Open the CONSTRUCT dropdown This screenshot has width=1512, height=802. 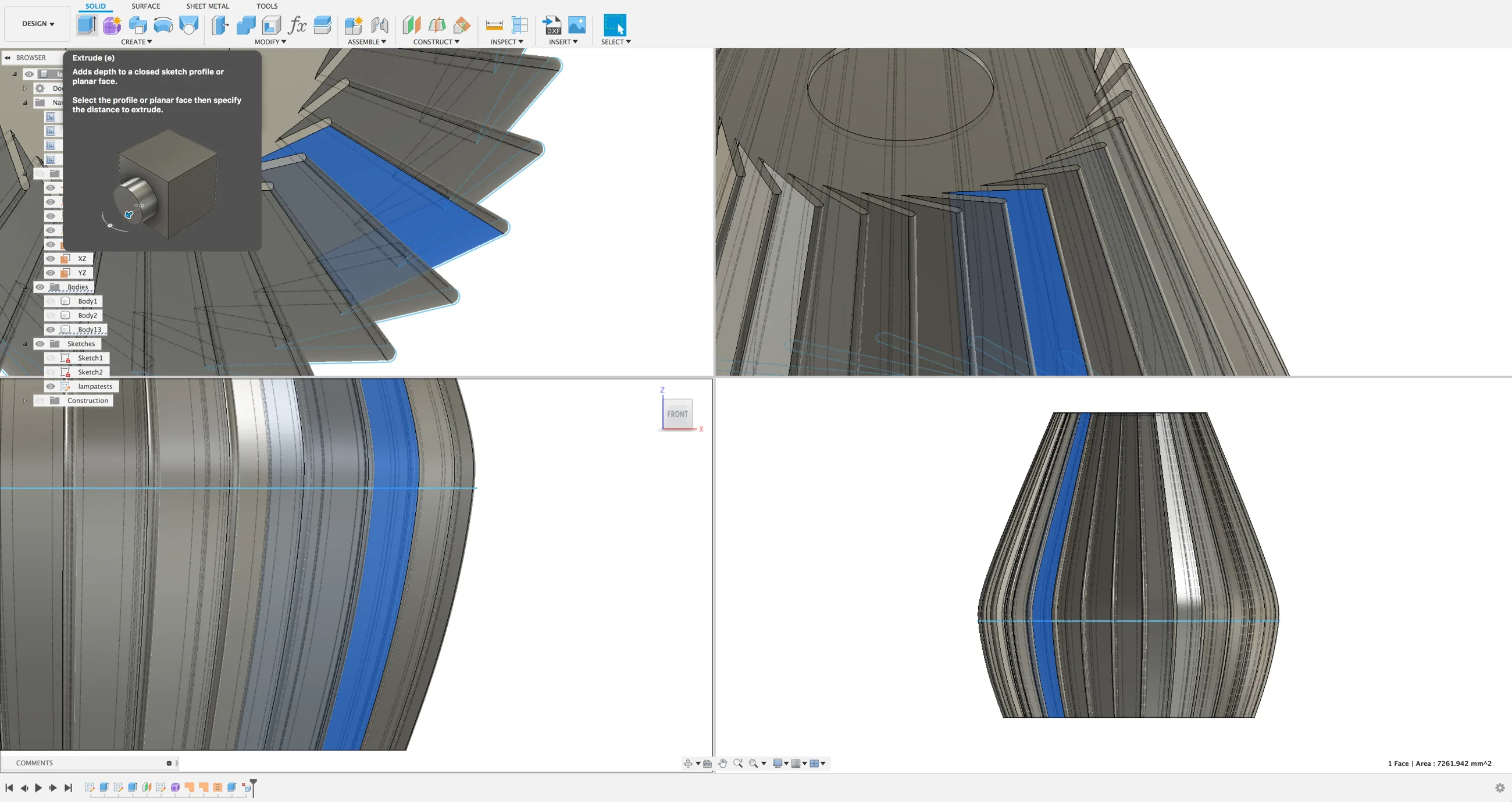pyautogui.click(x=436, y=42)
